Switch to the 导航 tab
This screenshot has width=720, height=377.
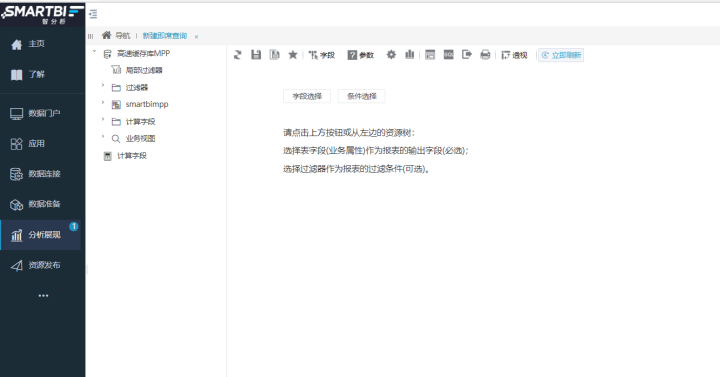click(x=123, y=36)
